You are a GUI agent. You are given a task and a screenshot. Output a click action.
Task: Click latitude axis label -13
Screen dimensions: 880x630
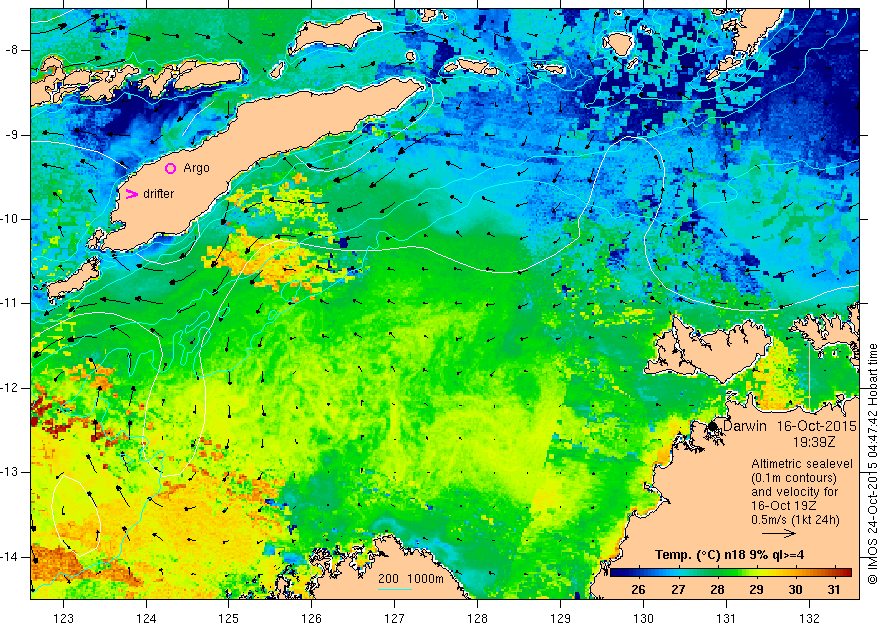coord(9,472)
